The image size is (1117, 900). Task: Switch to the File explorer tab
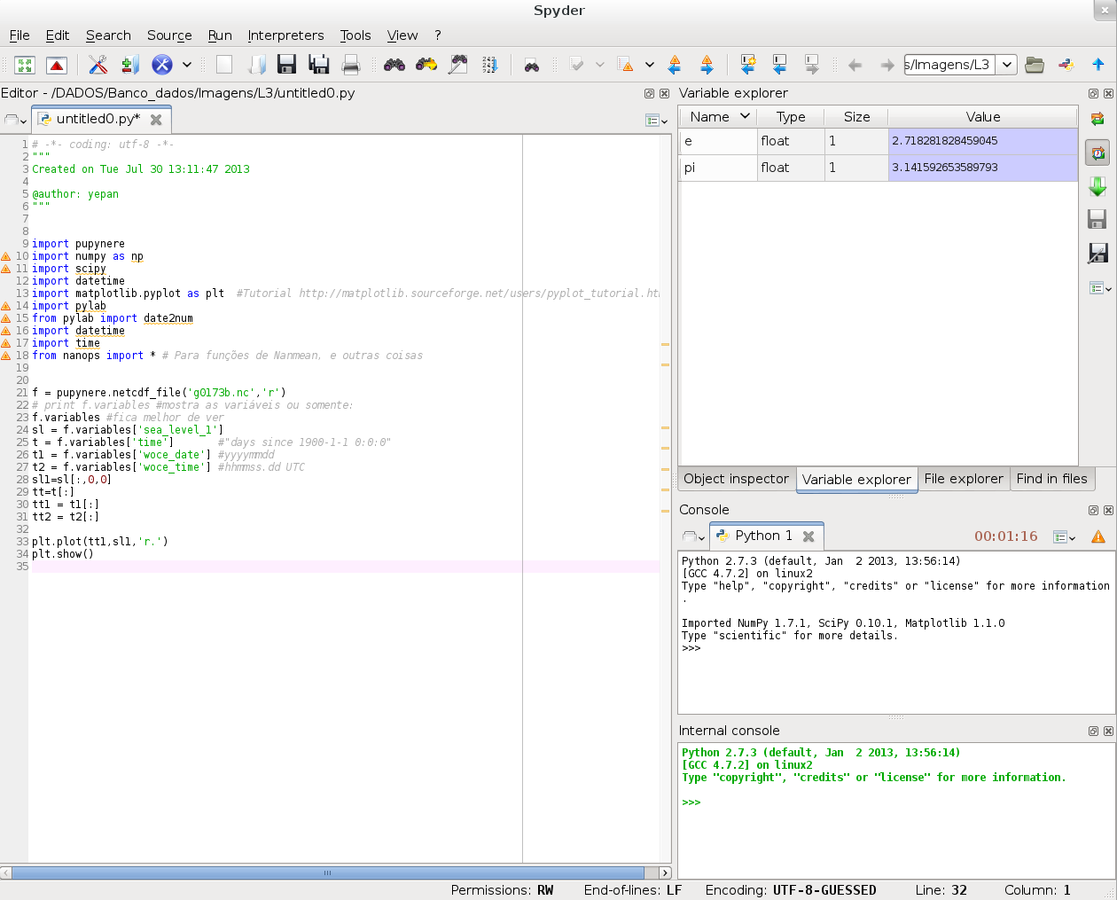(x=963, y=479)
